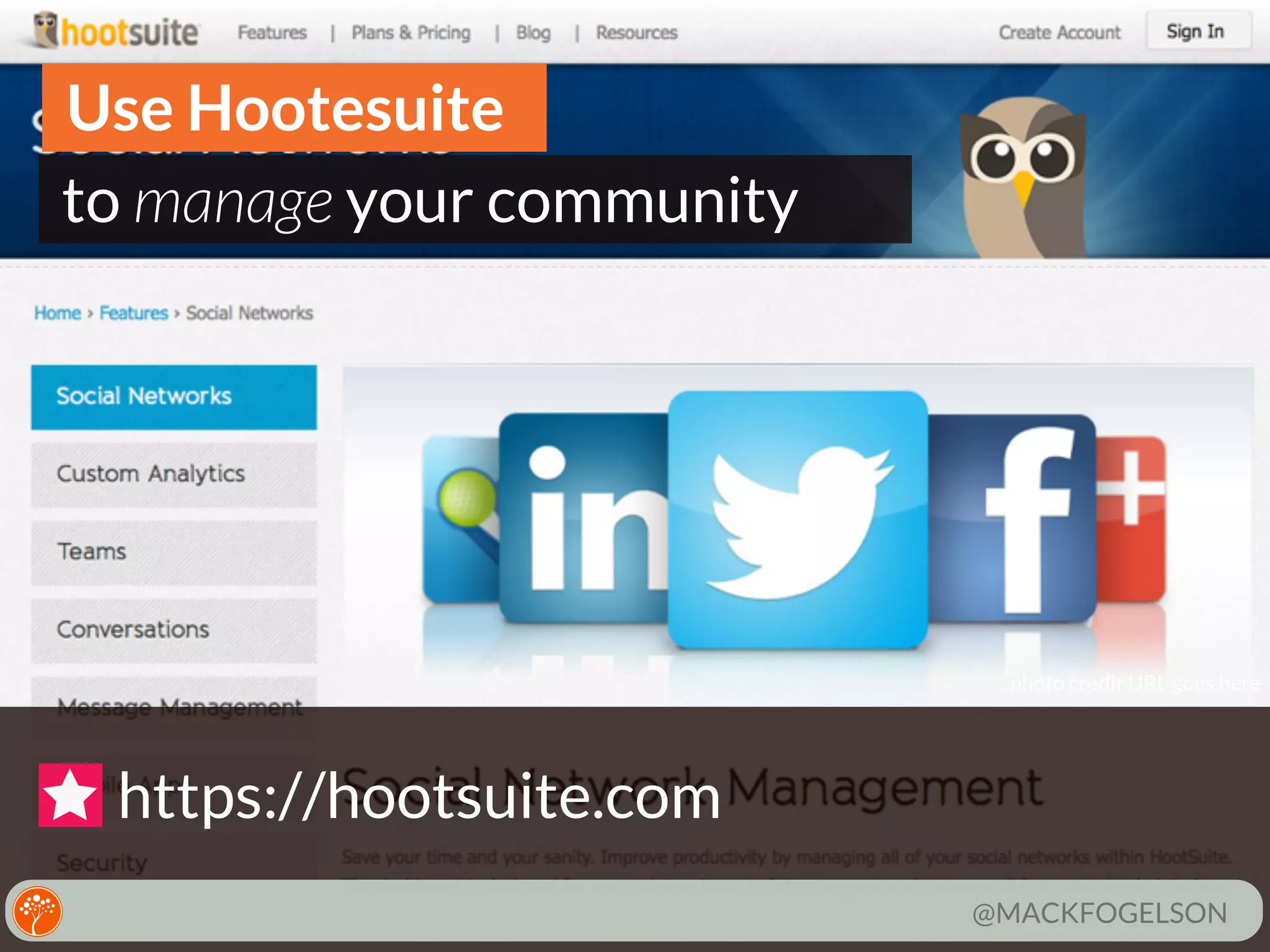Select the Social Networks sidebar tab

(174, 397)
